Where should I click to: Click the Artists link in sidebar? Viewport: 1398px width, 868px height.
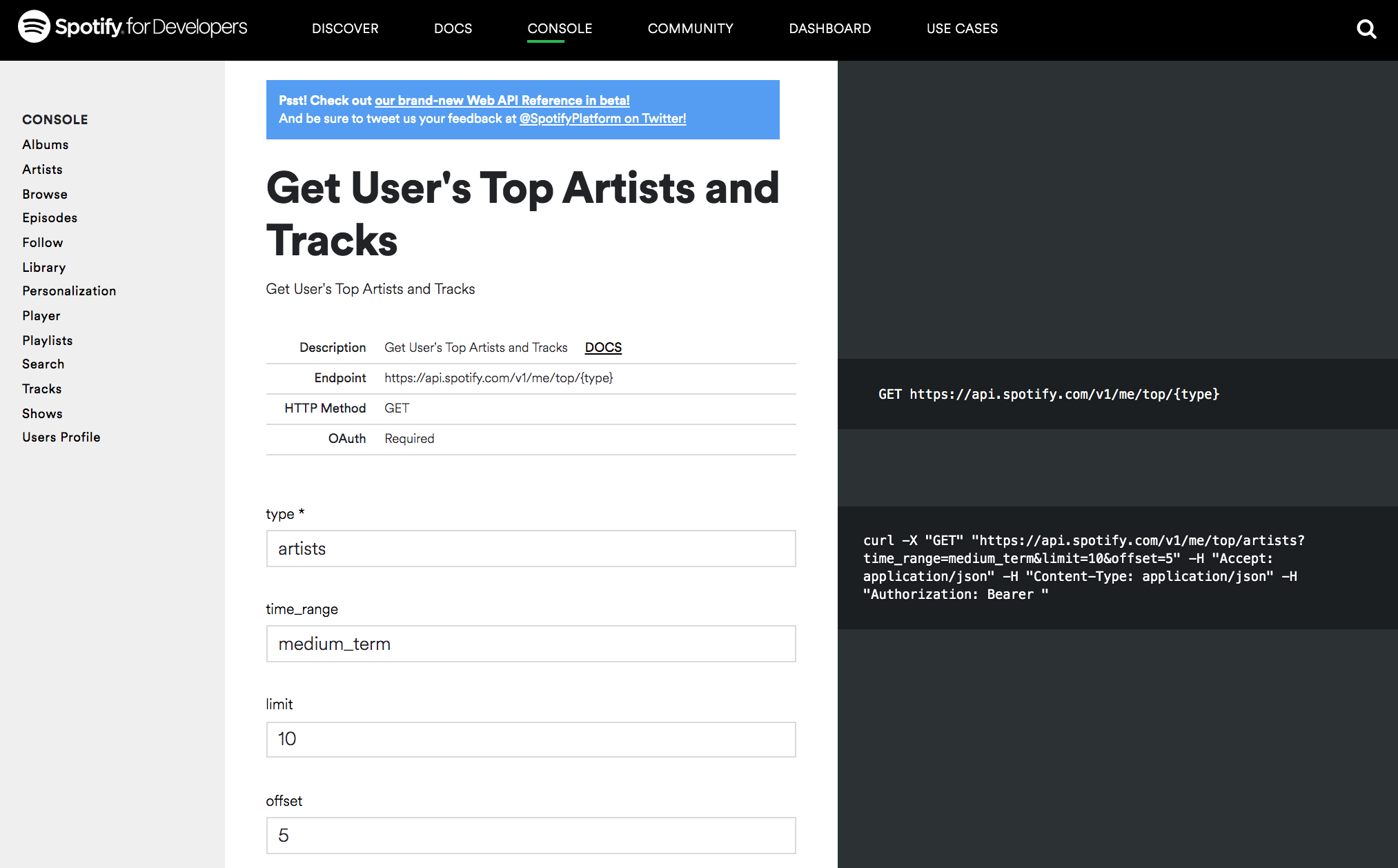tap(42, 169)
